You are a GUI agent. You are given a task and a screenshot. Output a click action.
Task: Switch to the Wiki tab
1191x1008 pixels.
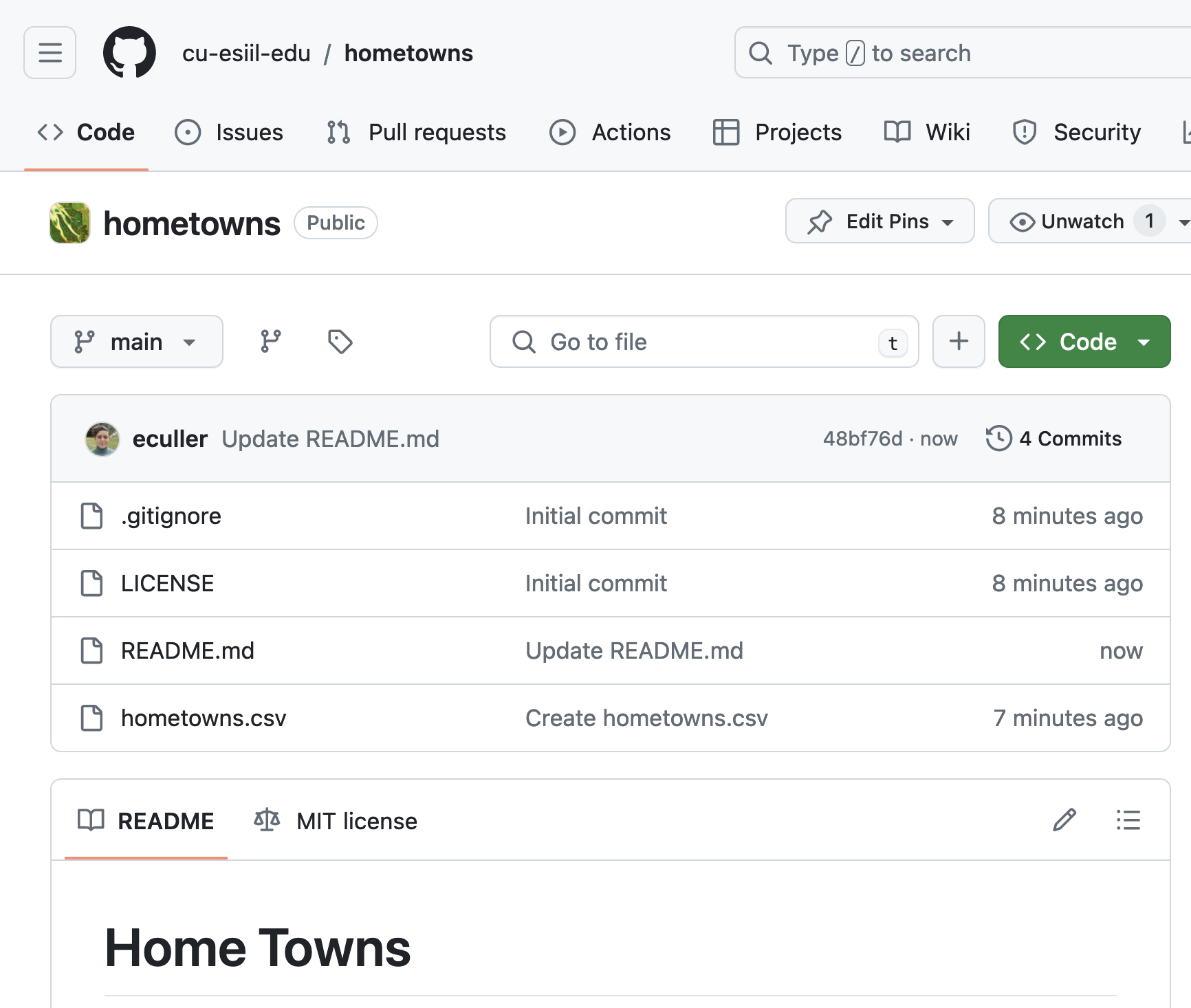(x=927, y=132)
